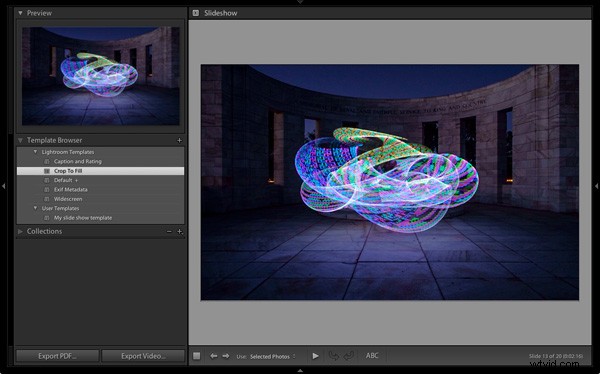Click the Default template icon

click(47, 180)
